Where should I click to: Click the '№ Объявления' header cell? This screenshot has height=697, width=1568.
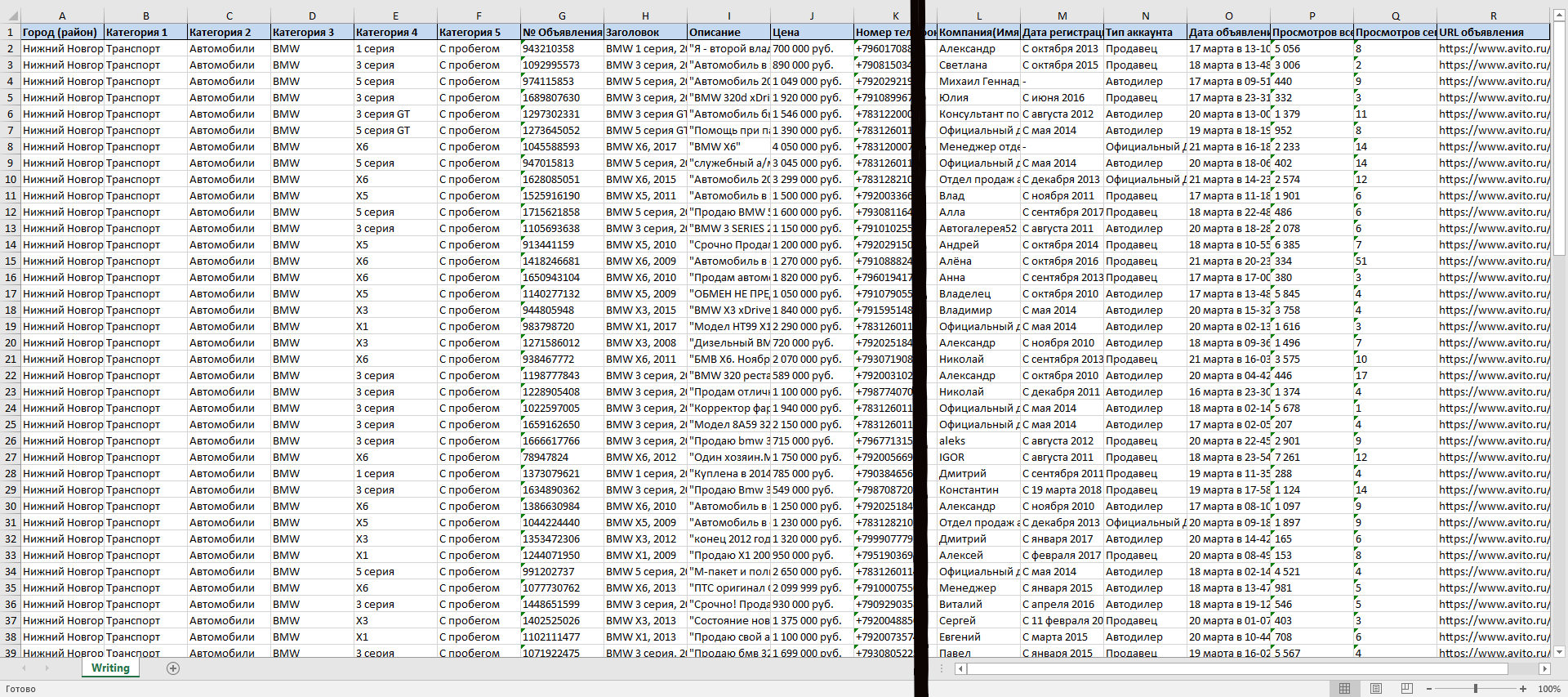click(562, 32)
